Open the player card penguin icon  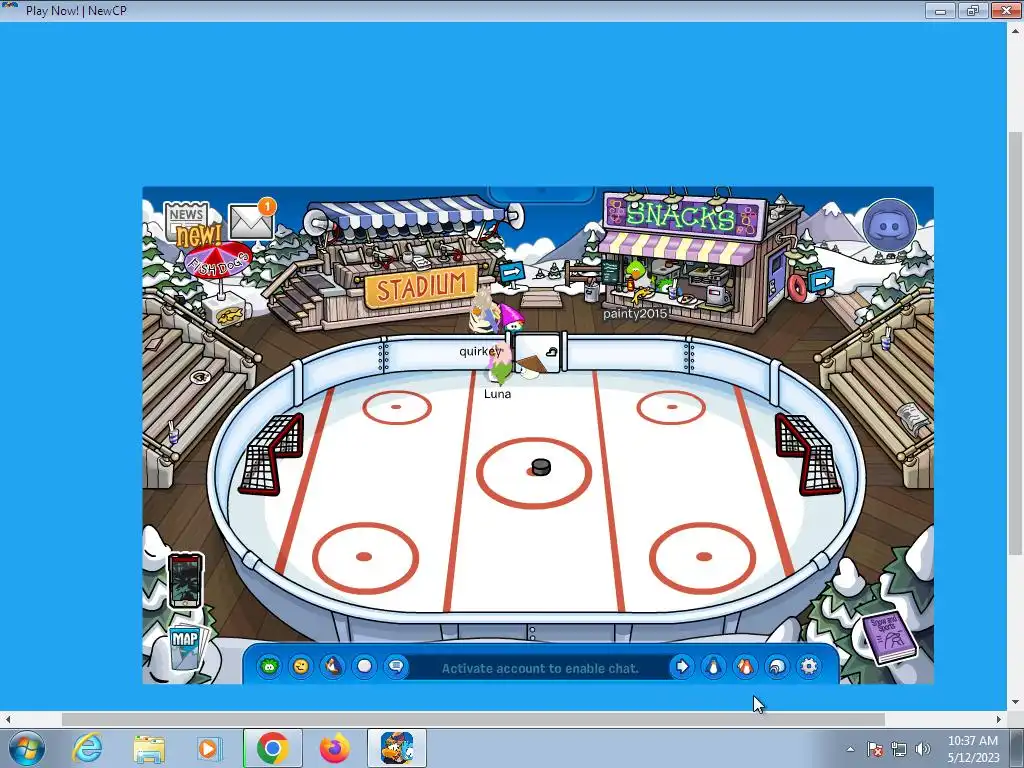coord(713,666)
